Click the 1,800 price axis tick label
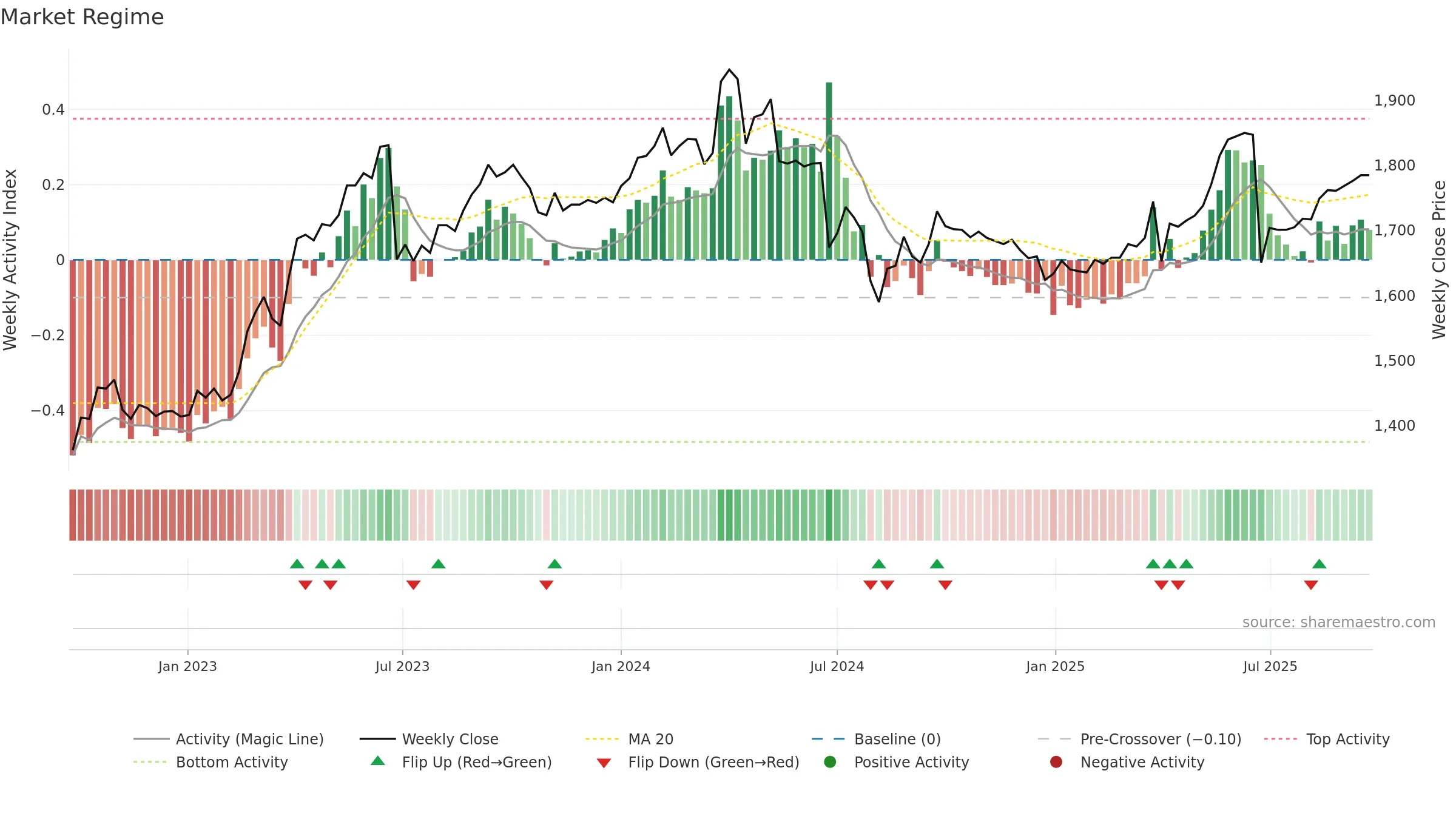 (x=1394, y=166)
